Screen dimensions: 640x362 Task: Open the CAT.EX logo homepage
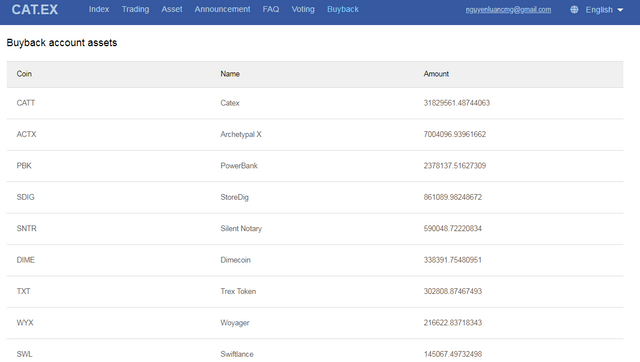pos(35,9)
